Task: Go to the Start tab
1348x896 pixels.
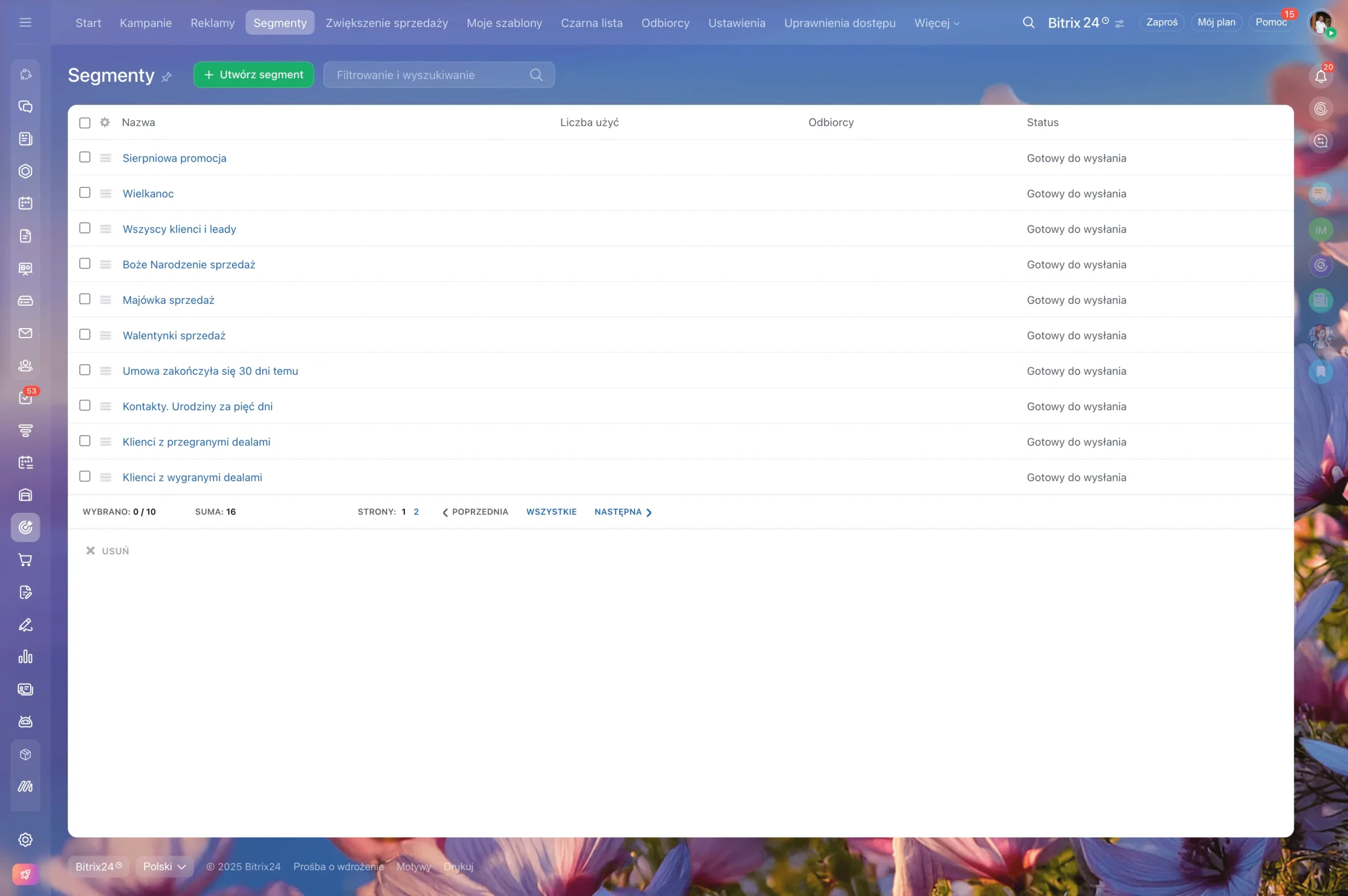Action: pyautogui.click(x=88, y=23)
